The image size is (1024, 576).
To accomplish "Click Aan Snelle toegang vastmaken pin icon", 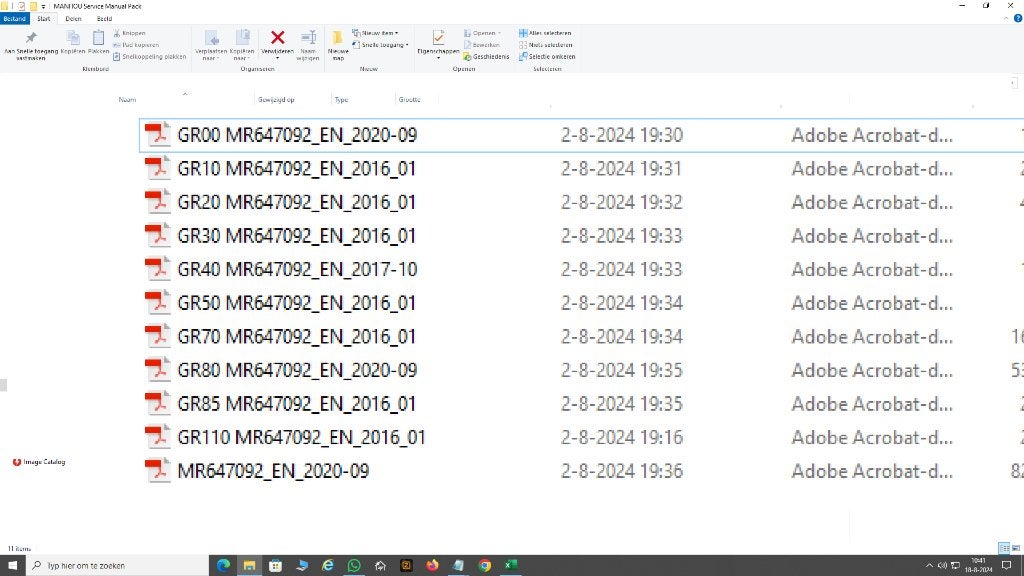I will (x=31, y=38).
